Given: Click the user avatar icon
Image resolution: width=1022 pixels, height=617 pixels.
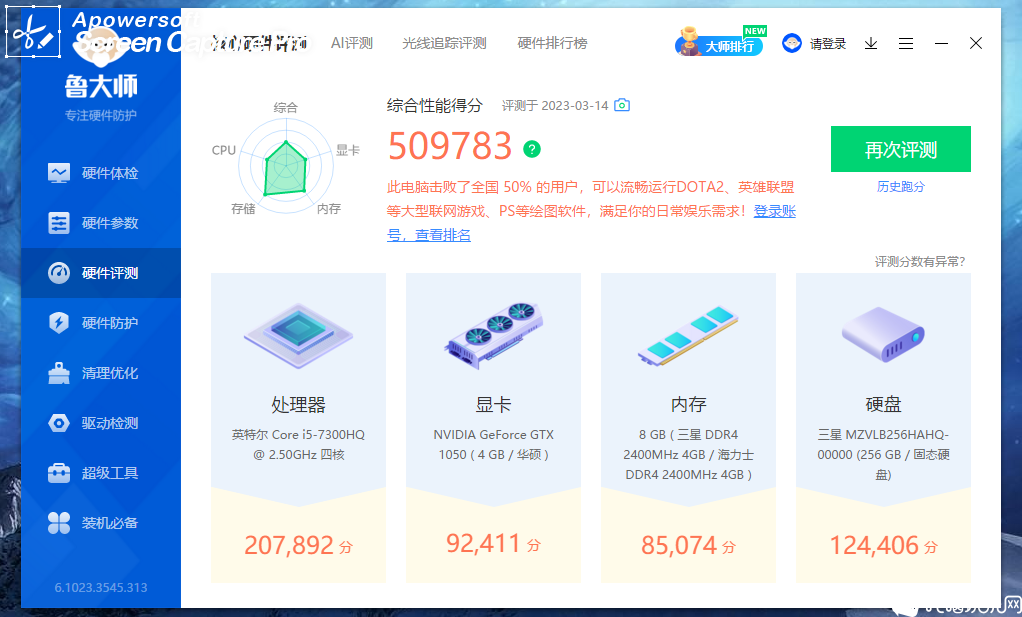Looking at the screenshot, I should [792, 43].
